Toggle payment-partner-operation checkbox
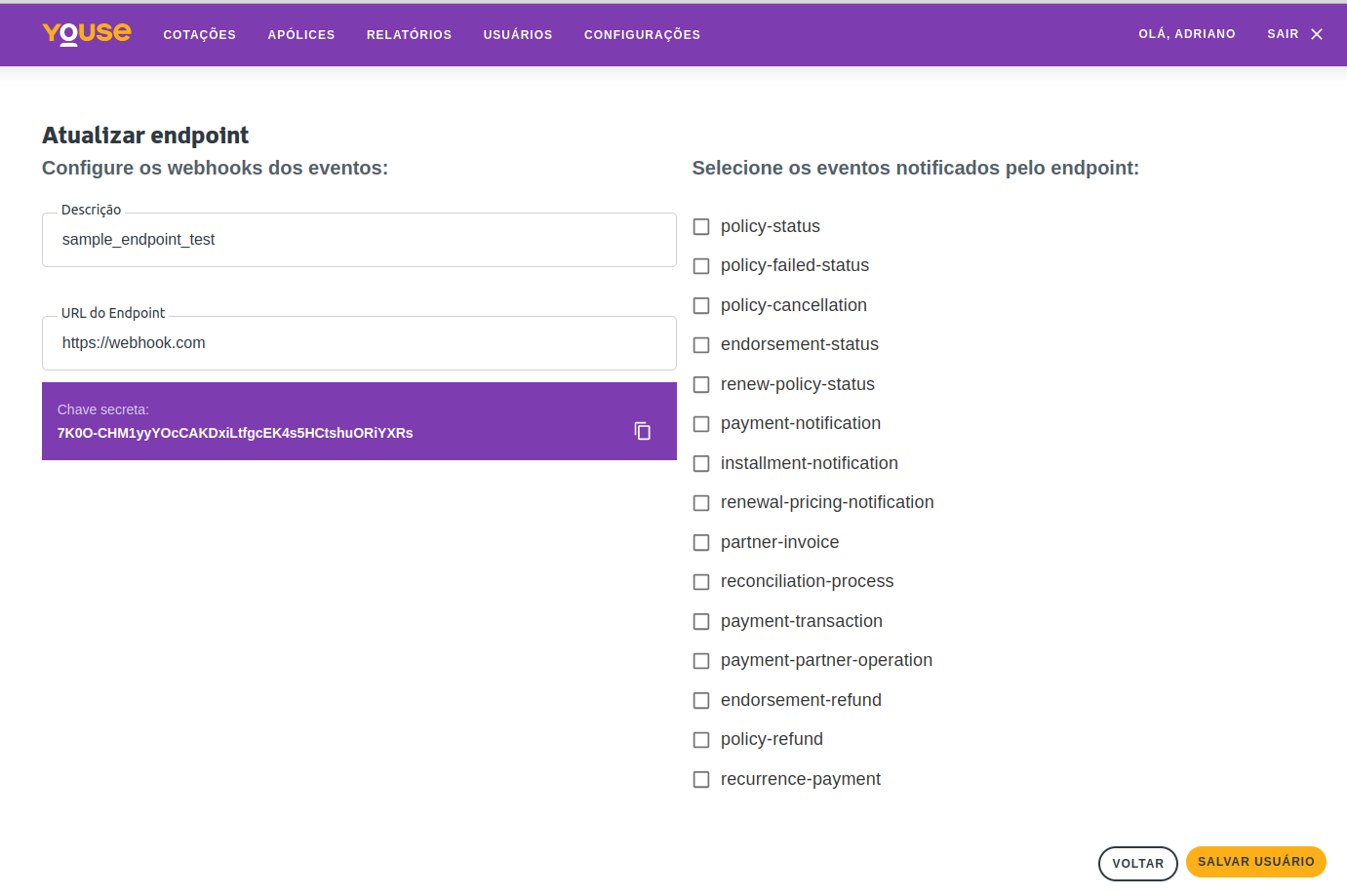 [701, 661]
